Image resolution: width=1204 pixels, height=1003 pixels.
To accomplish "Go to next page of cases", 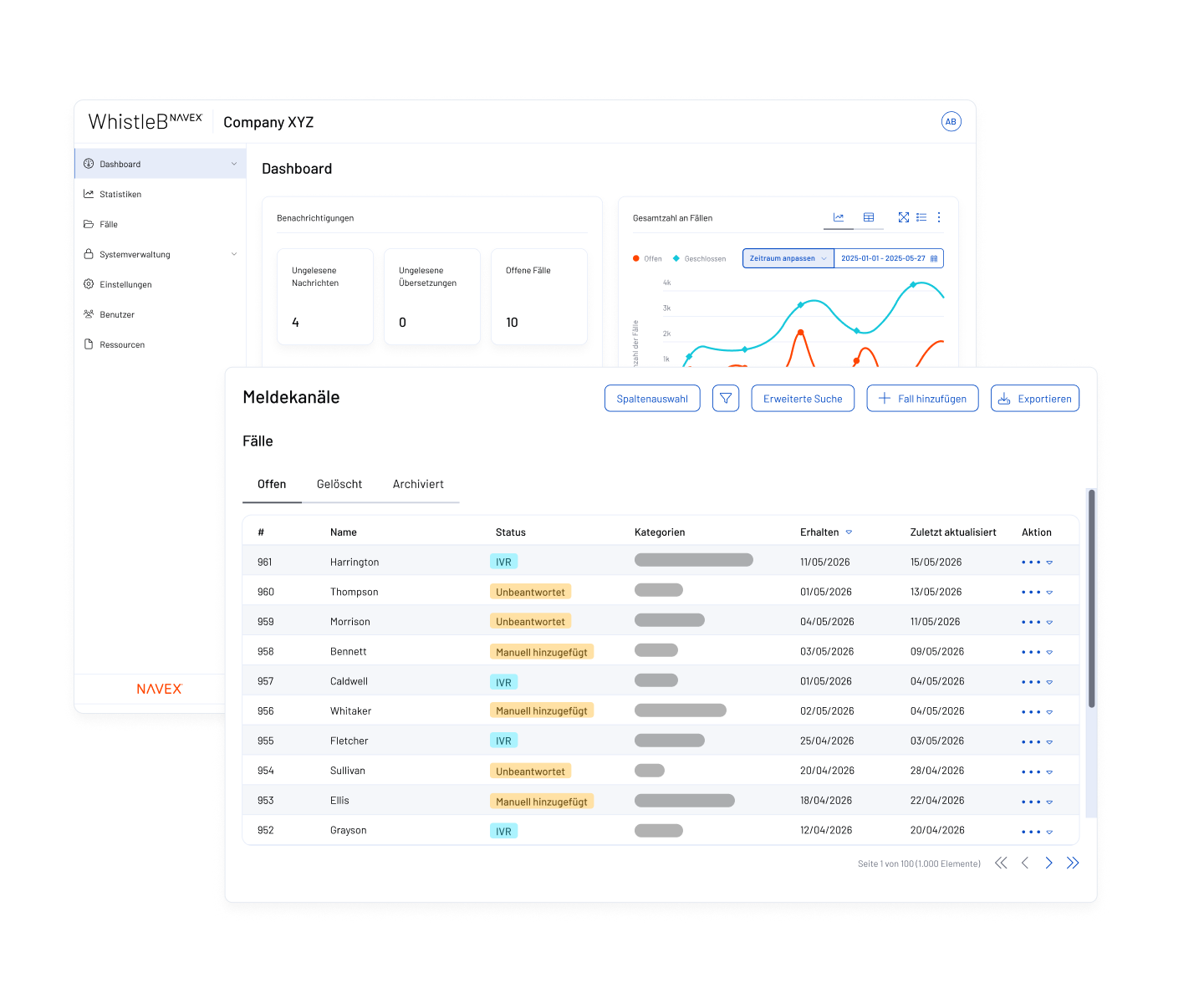I will click(1048, 863).
